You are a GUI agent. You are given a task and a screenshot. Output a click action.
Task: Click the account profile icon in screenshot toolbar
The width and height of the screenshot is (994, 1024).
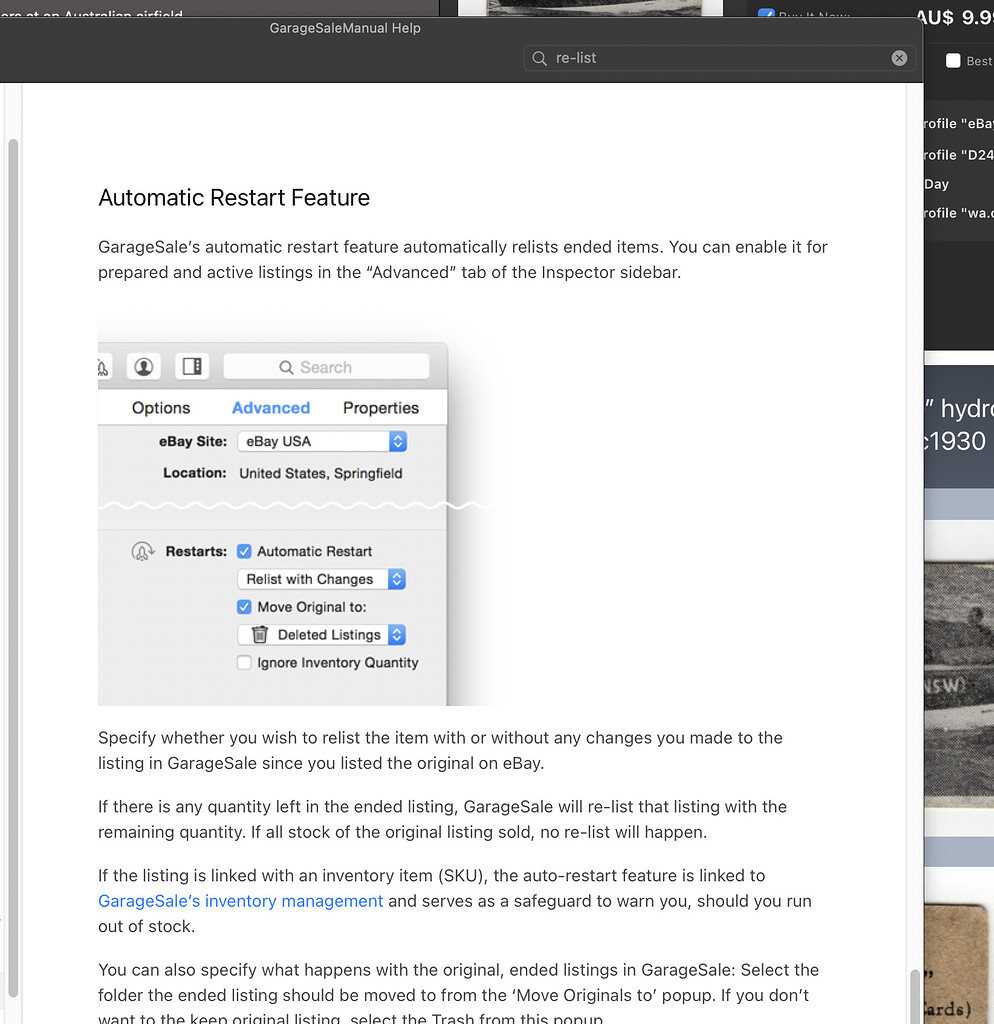[144, 367]
